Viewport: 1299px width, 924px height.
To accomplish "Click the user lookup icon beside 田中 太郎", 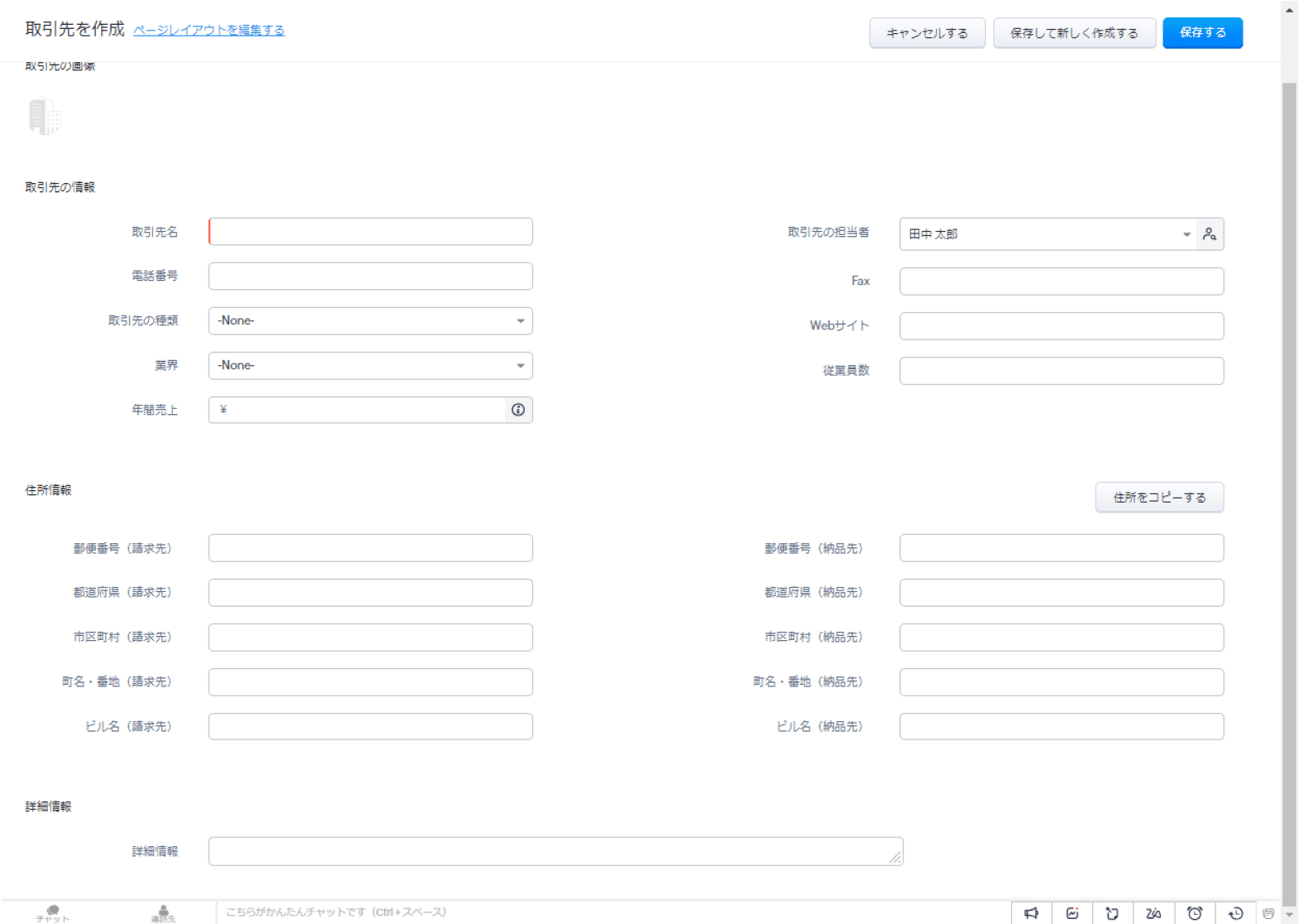I will [1210, 234].
